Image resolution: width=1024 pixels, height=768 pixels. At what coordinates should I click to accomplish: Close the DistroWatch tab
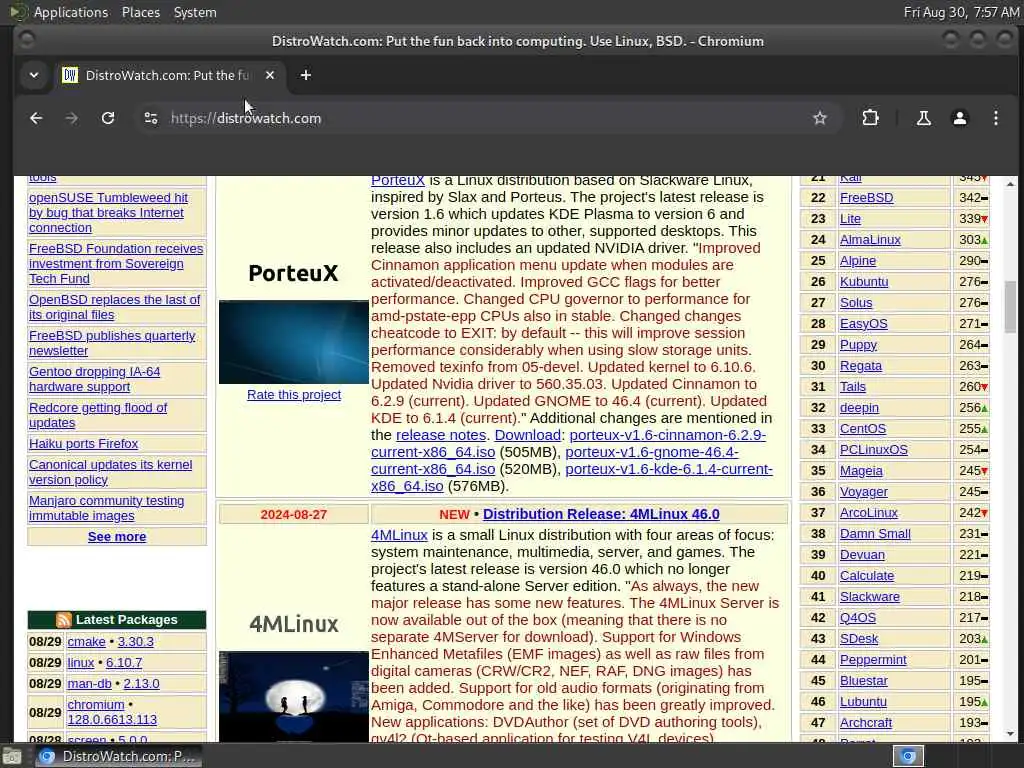pos(270,76)
